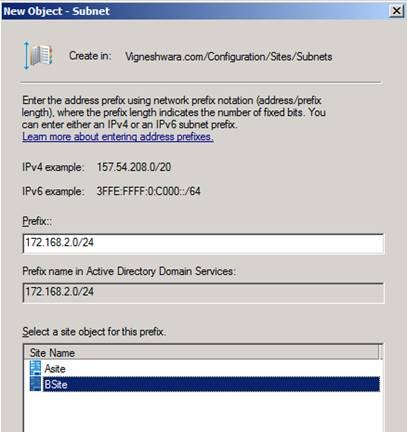Click the BSite server icon
The image size is (407, 432).
35,384
